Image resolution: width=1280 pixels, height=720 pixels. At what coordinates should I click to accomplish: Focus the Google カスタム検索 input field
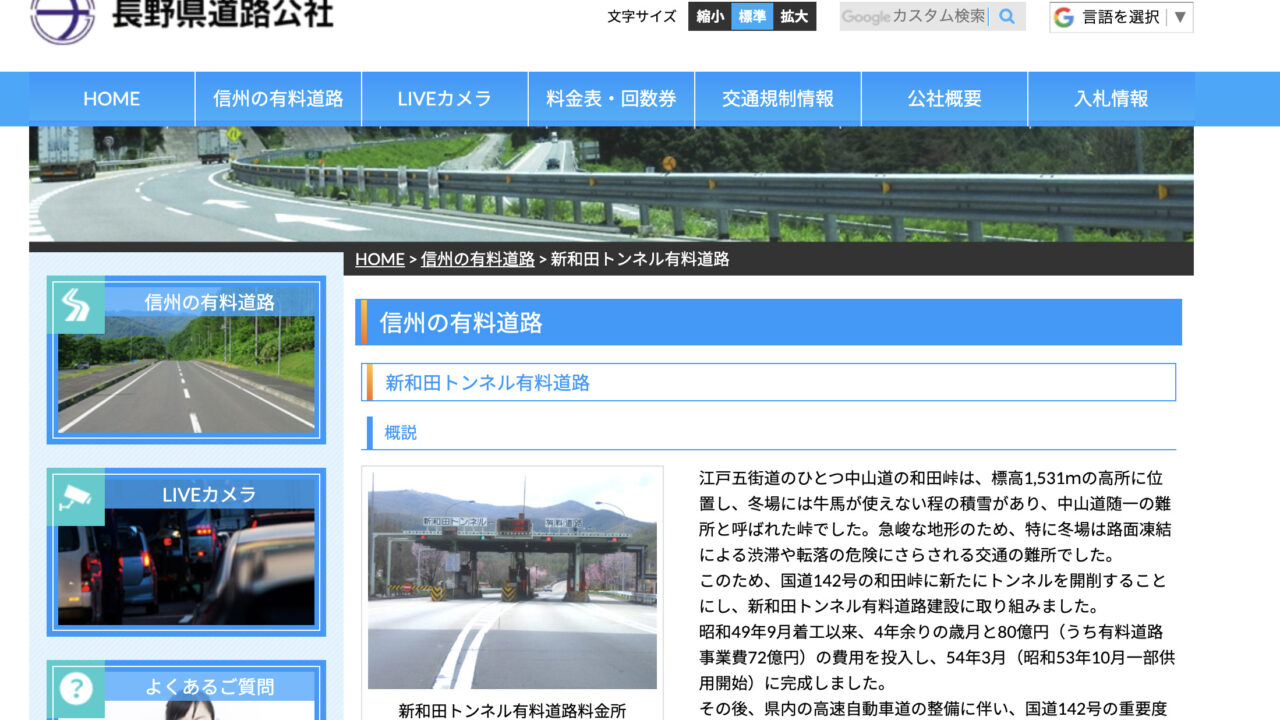(x=914, y=16)
